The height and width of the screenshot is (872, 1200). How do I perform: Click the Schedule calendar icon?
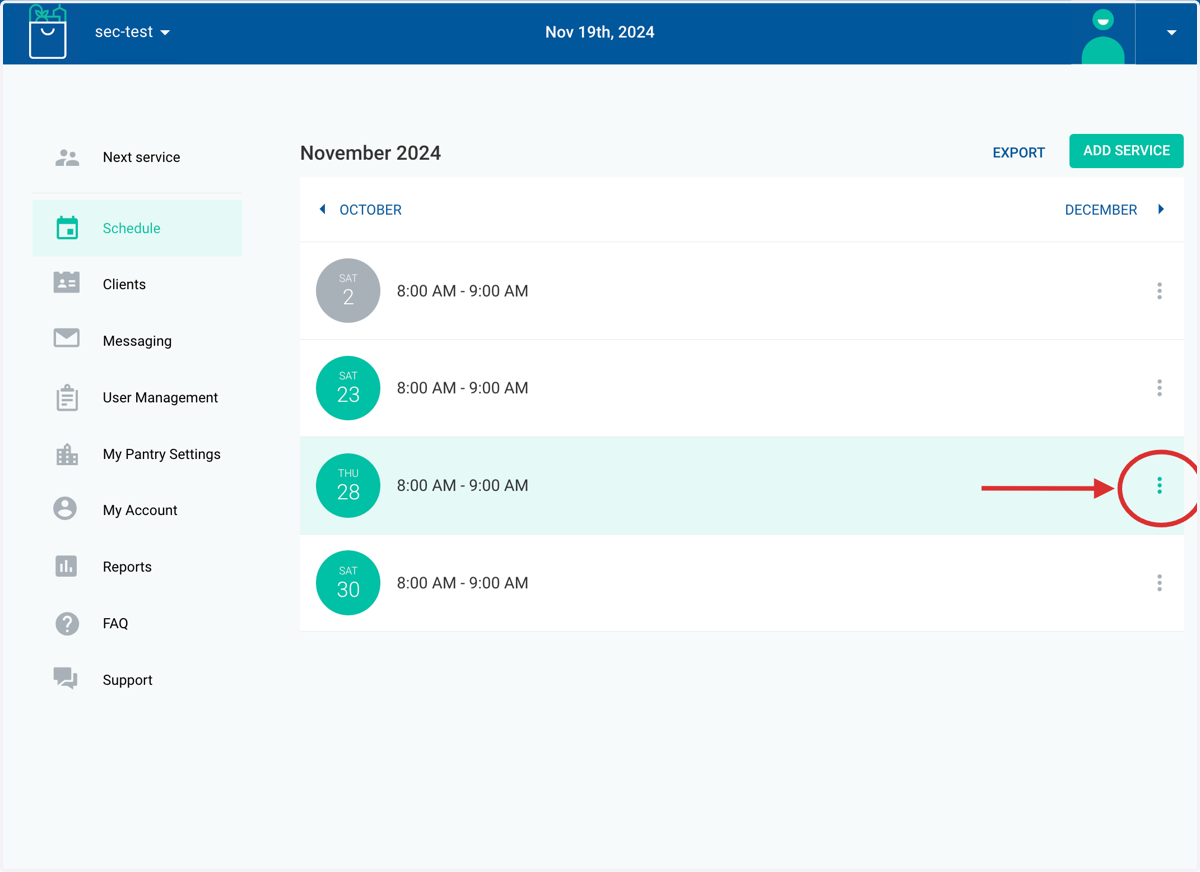[x=67, y=228]
